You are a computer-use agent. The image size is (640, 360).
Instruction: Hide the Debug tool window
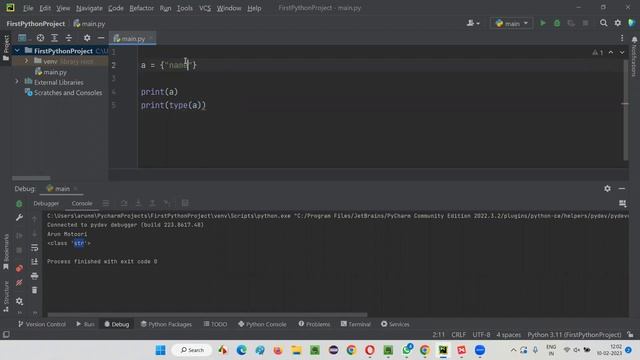622,189
